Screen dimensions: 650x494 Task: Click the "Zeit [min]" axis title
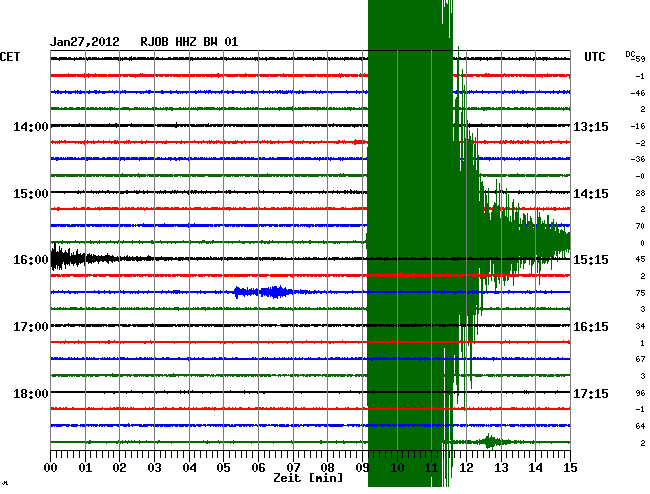[308, 478]
